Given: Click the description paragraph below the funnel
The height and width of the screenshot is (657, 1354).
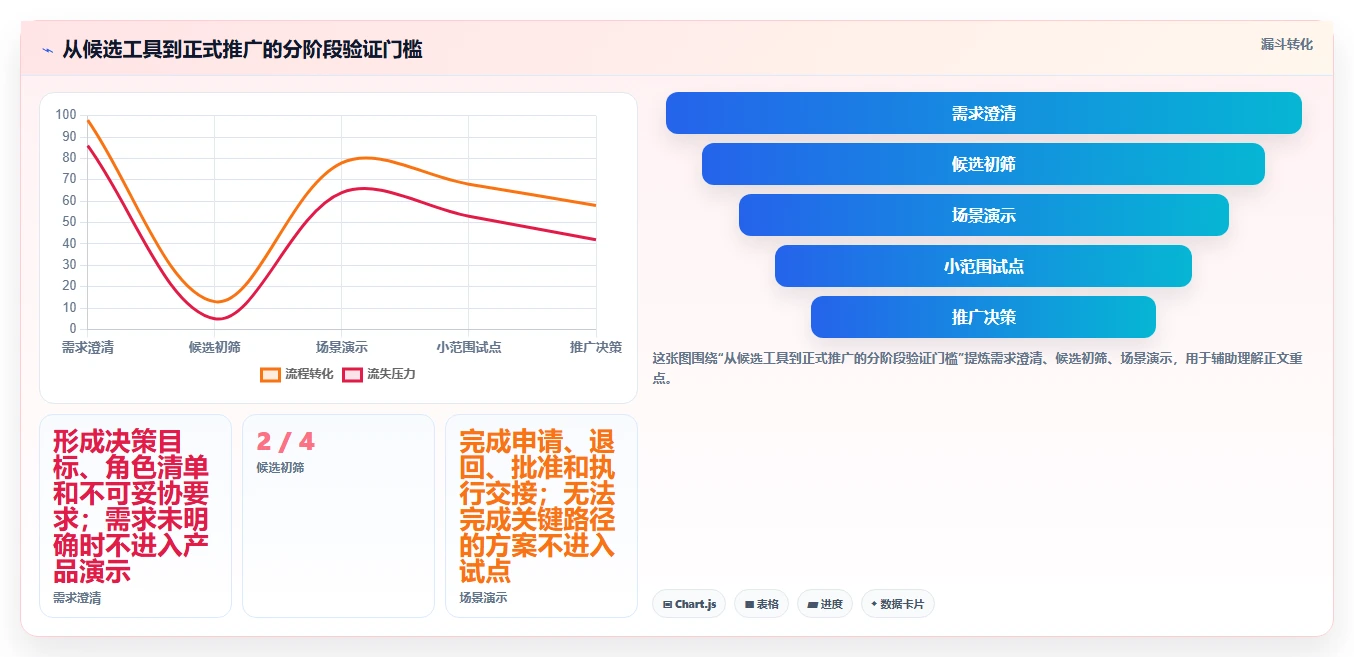Looking at the screenshot, I should (977, 367).
